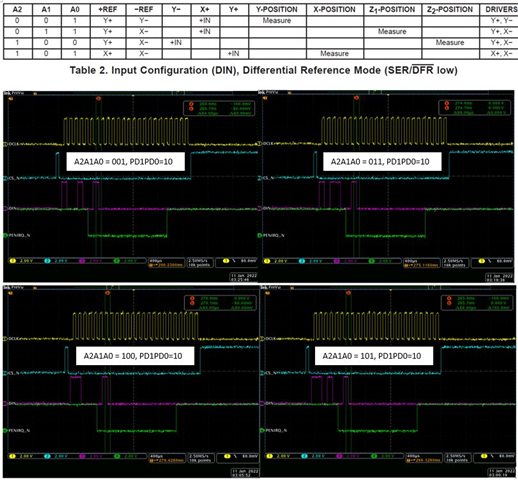Click orange trigger marker atop 100 capture
This screenshot has height=480, width=518.
point(107,293)
